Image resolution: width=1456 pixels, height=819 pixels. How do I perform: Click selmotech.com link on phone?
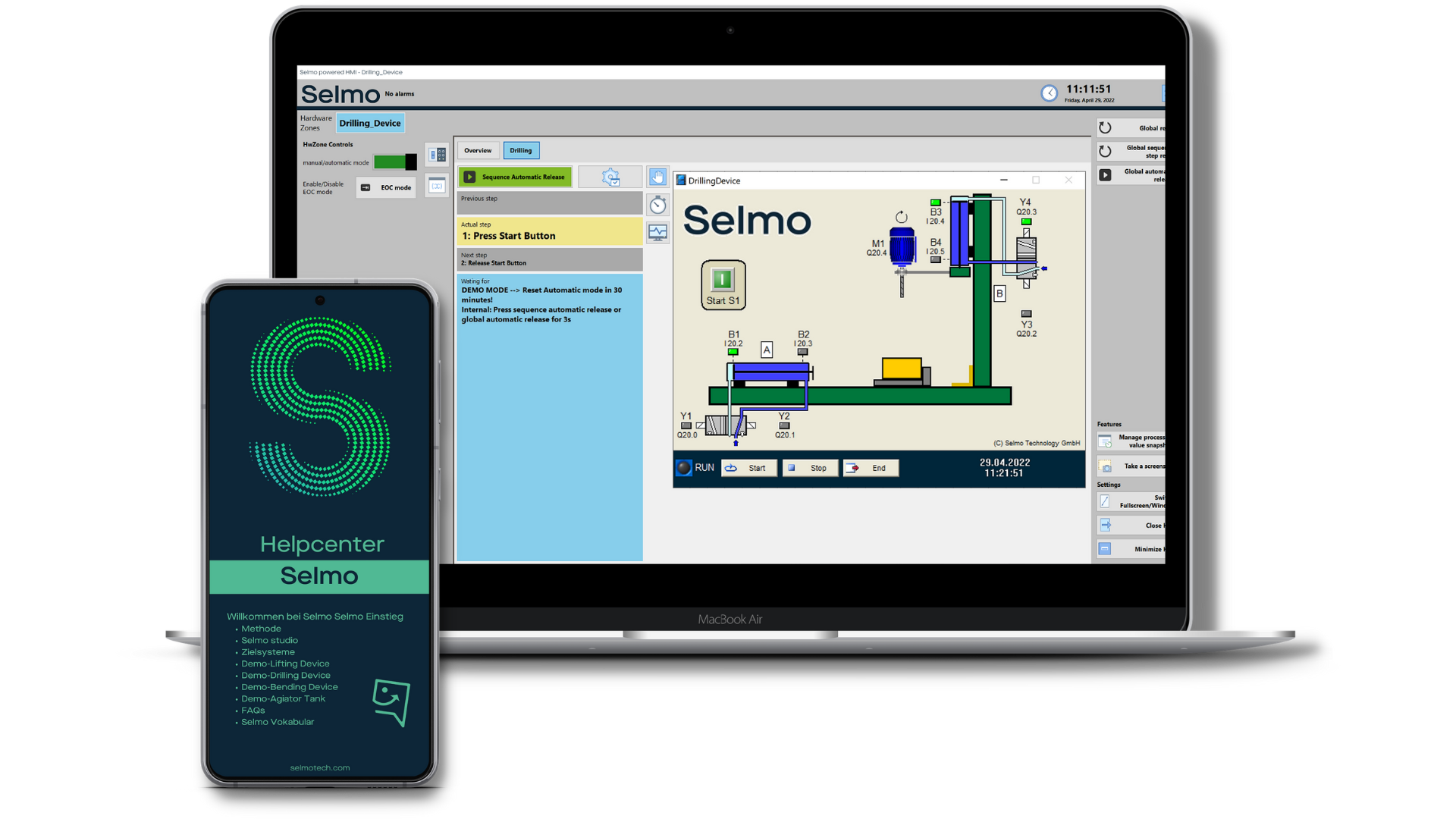pos(320,768)
